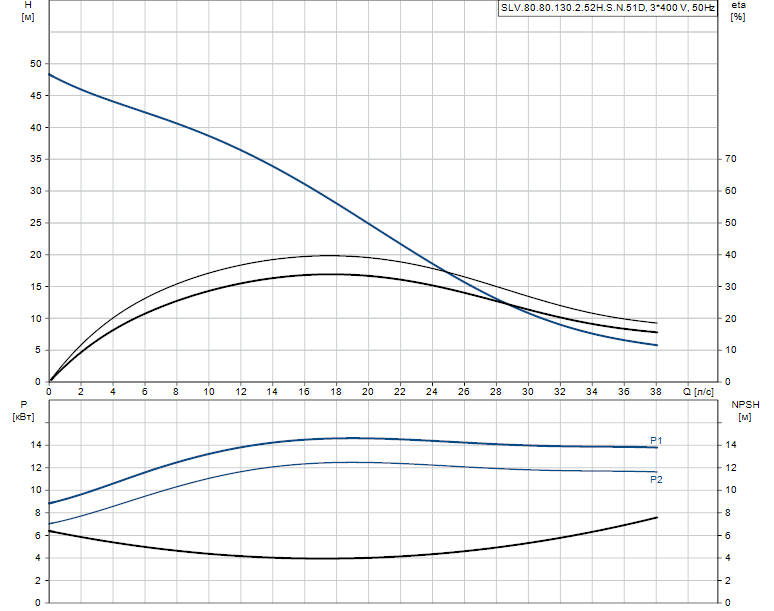Image resolution: width=774 pixels, height=611 pixels.
Task: Click the 38 tick on Q axis
Action: pos(656,391)
